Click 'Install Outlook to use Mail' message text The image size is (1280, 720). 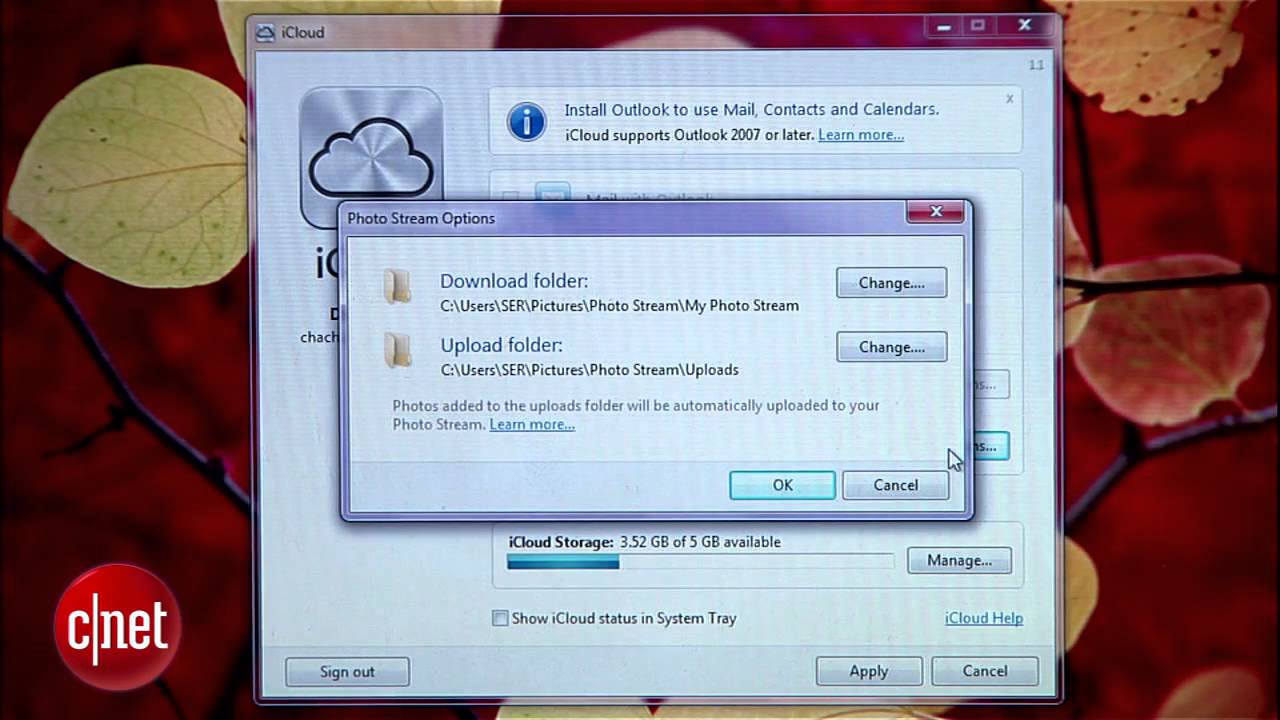[751, 109]
